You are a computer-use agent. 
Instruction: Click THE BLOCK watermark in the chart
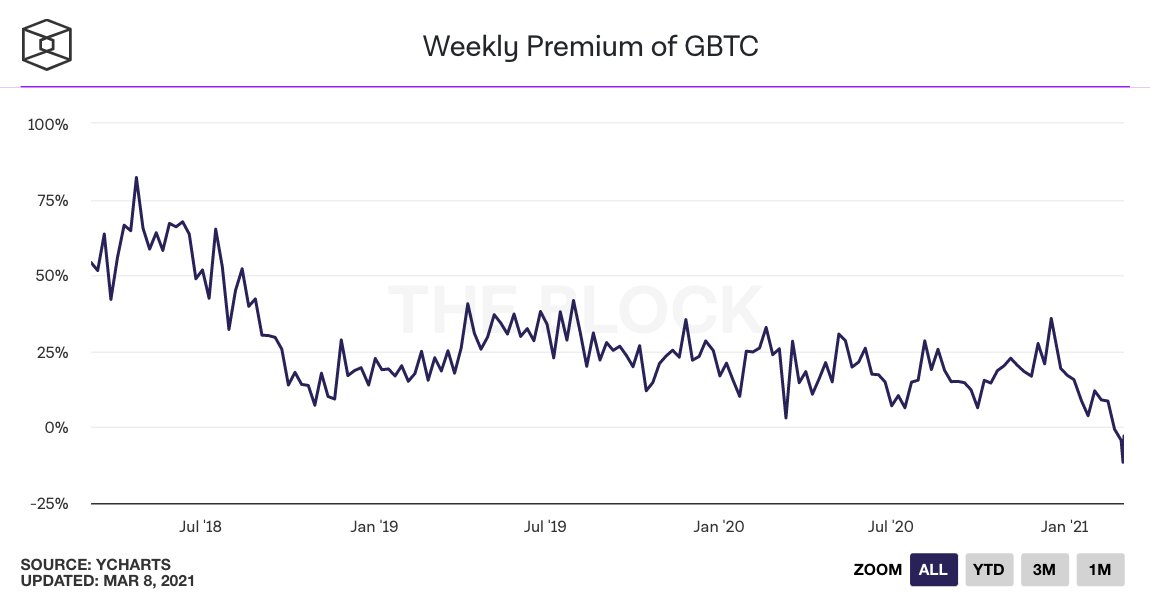coord(574,310)
